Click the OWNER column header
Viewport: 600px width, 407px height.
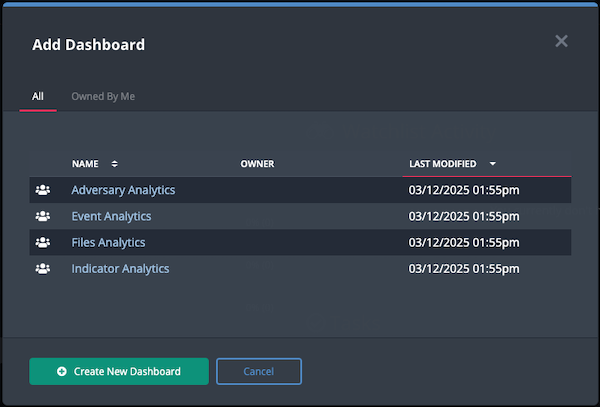pos(257,164)
